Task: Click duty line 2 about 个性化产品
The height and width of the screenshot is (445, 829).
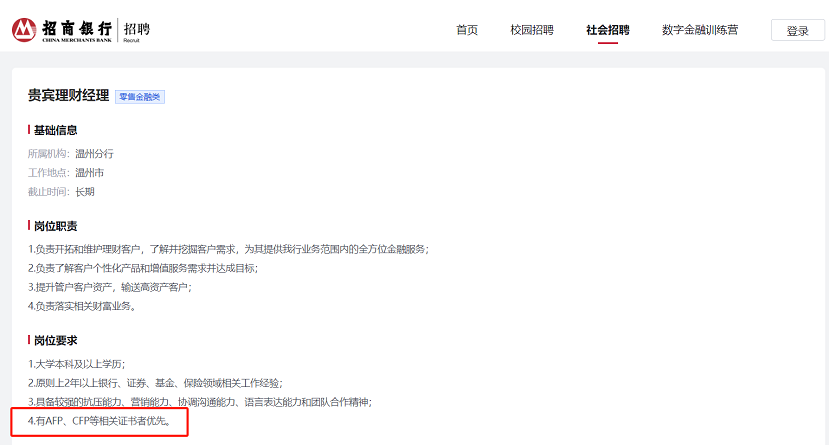Action: click(x=143, y=268)
